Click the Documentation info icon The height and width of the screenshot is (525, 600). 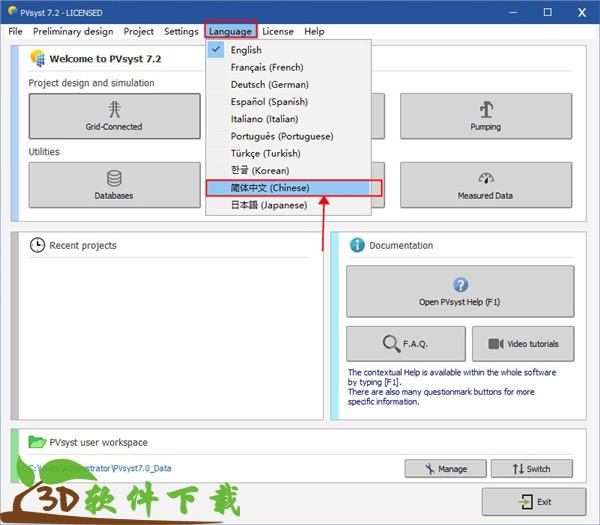tap(357, 245)
